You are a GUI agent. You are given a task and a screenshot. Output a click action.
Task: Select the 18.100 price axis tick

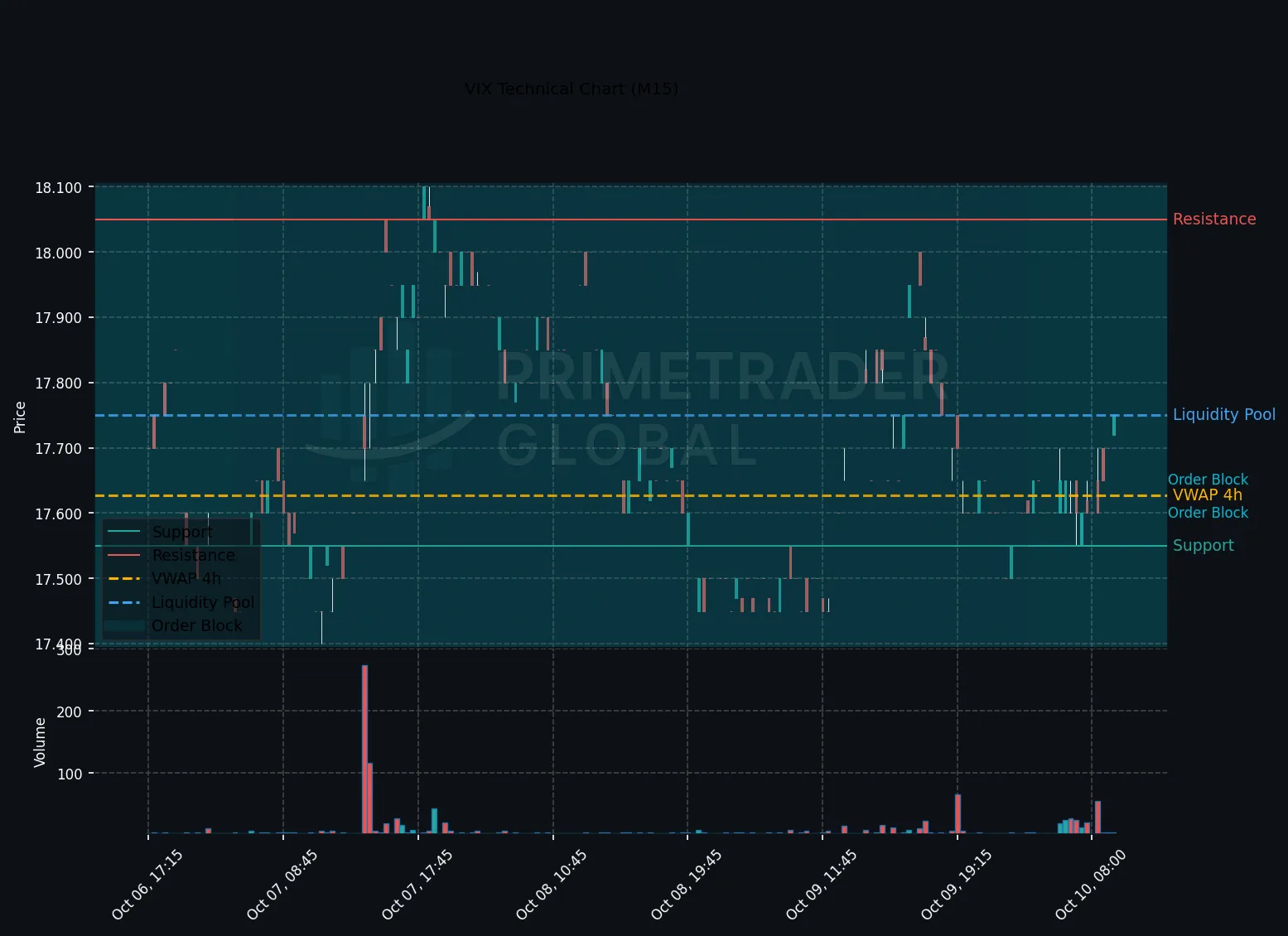58,187
